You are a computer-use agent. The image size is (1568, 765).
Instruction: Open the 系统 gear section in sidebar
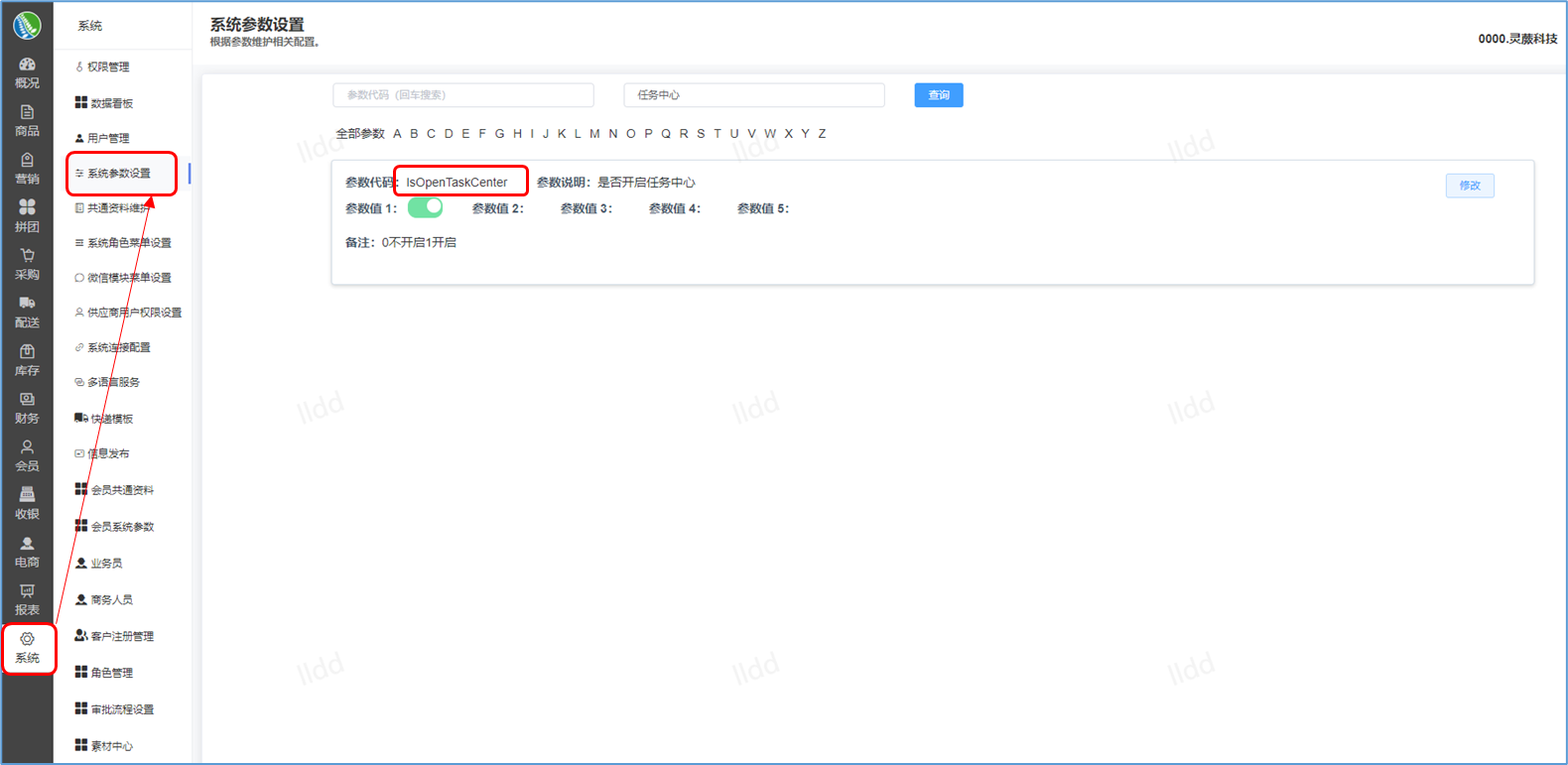(27, 648)
